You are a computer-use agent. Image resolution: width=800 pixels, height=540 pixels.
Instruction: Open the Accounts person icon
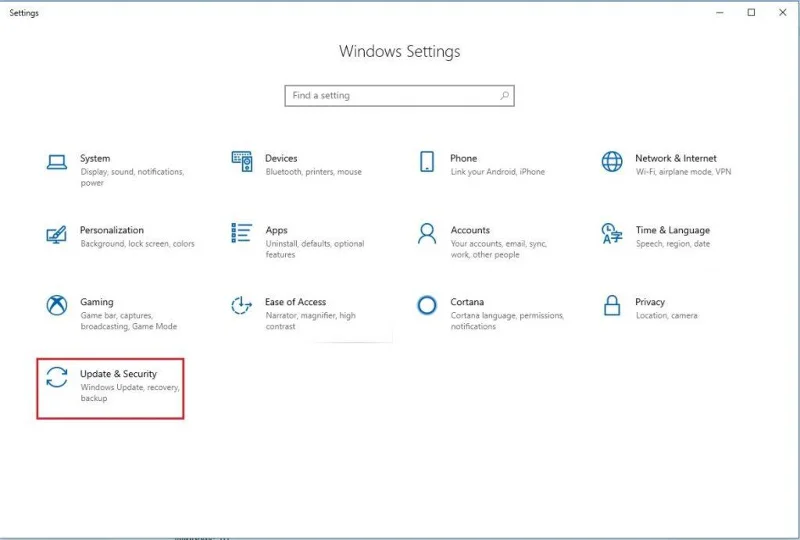click(427, 234)
